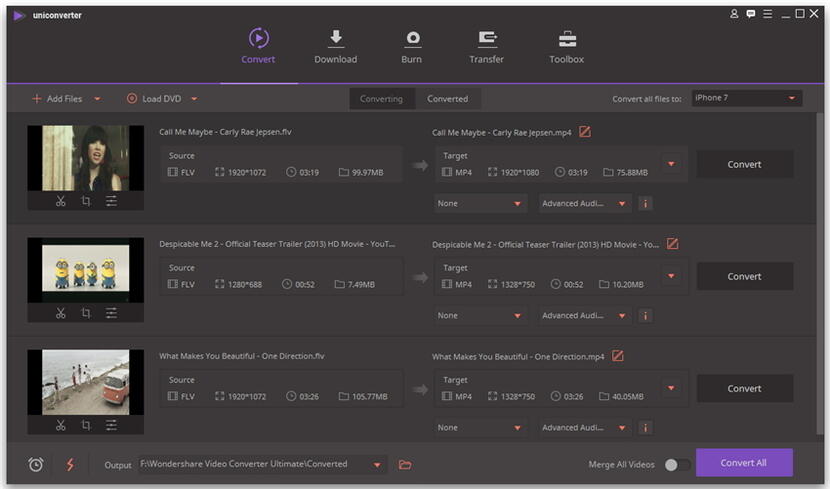Expand target format for Despicable Me 2

[x=671, y=276]
